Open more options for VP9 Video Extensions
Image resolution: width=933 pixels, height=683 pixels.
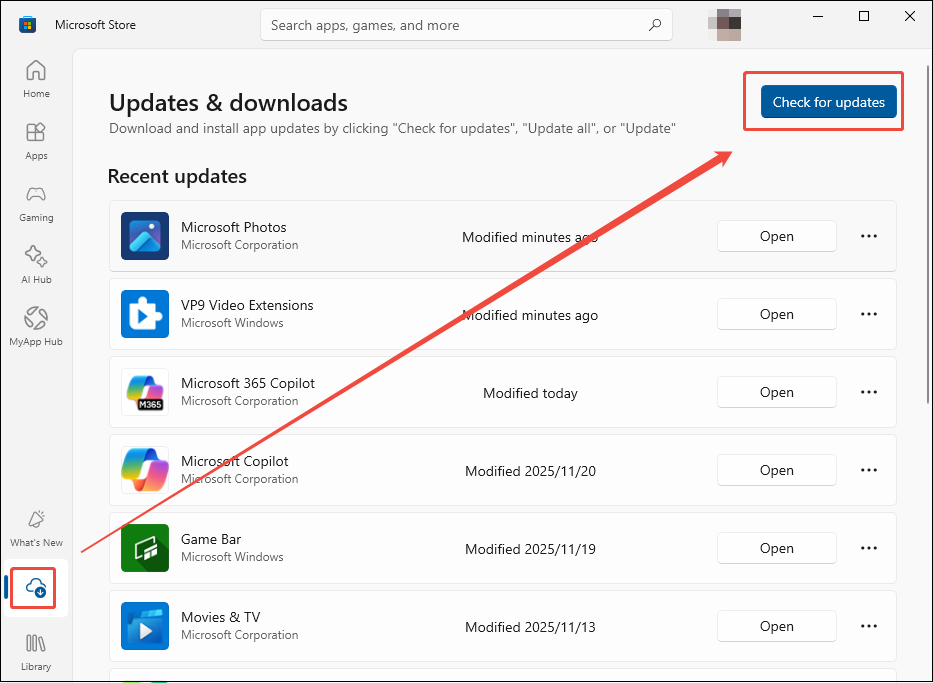pos(868,314)
